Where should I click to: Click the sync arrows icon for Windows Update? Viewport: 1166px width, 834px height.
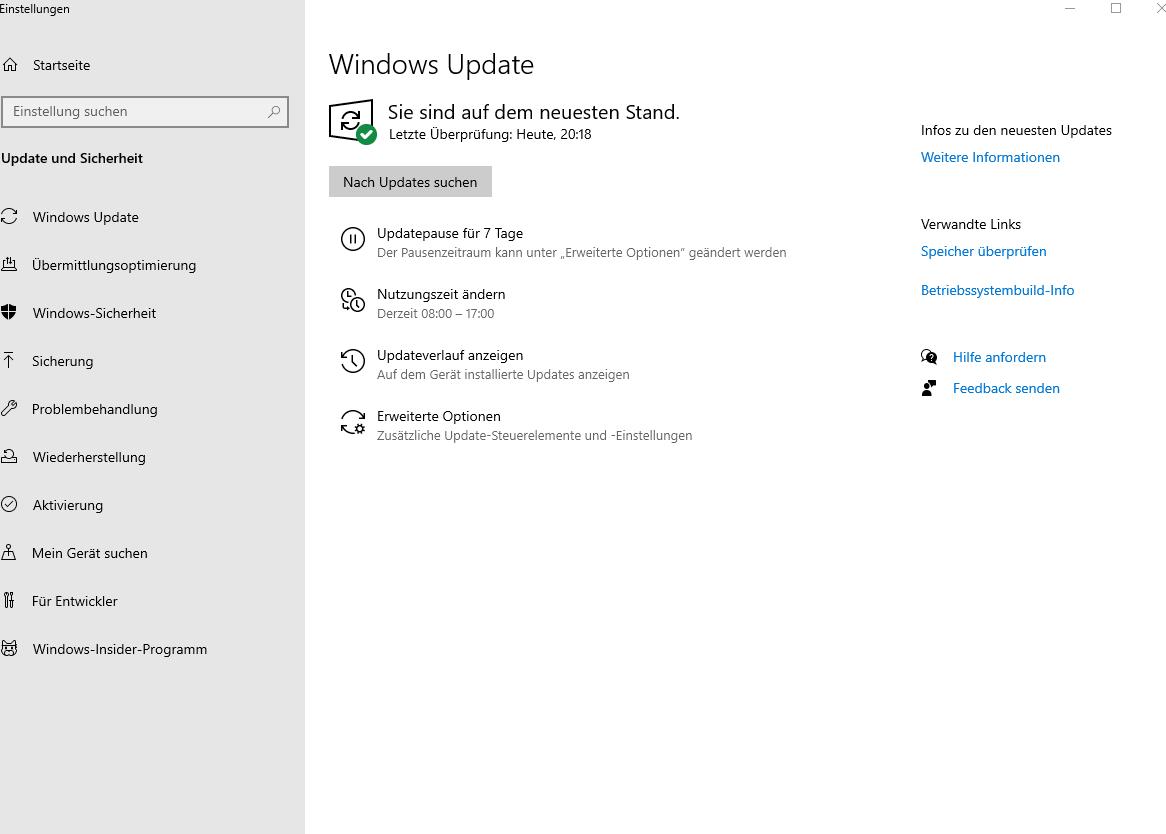coord(9,216)
